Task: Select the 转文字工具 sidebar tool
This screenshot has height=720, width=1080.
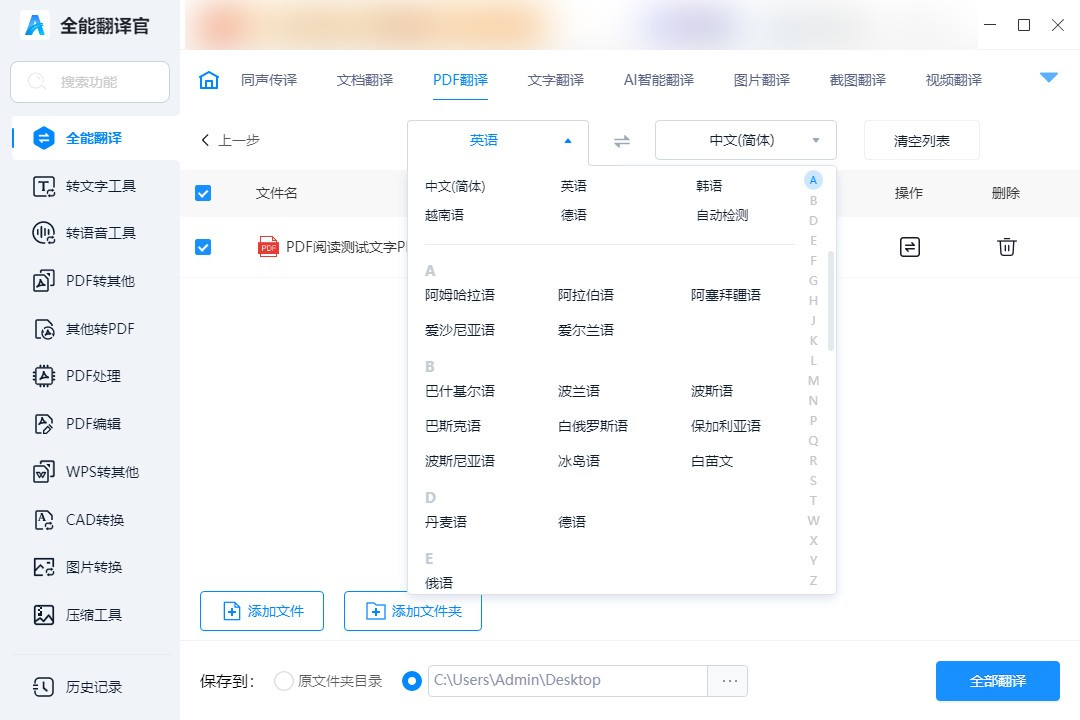Action: point(90,185)
